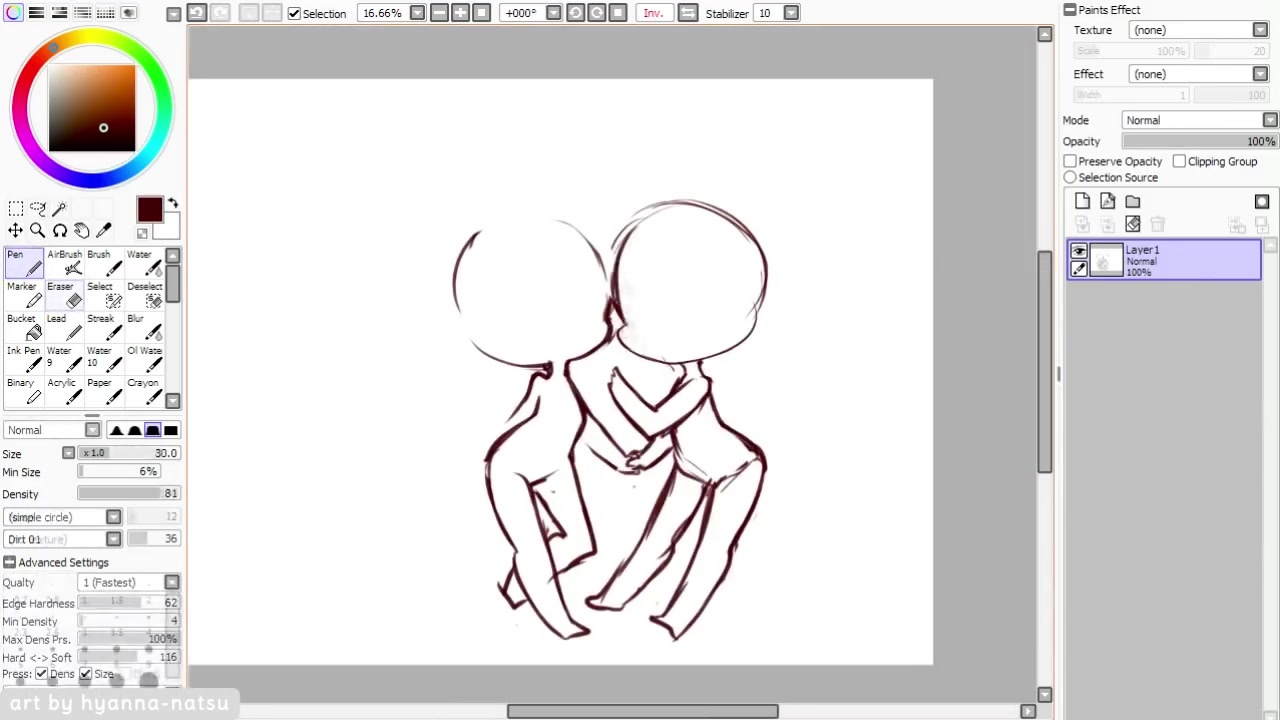
Task: Select the AirBrush tool
Action: click(65, 263)
